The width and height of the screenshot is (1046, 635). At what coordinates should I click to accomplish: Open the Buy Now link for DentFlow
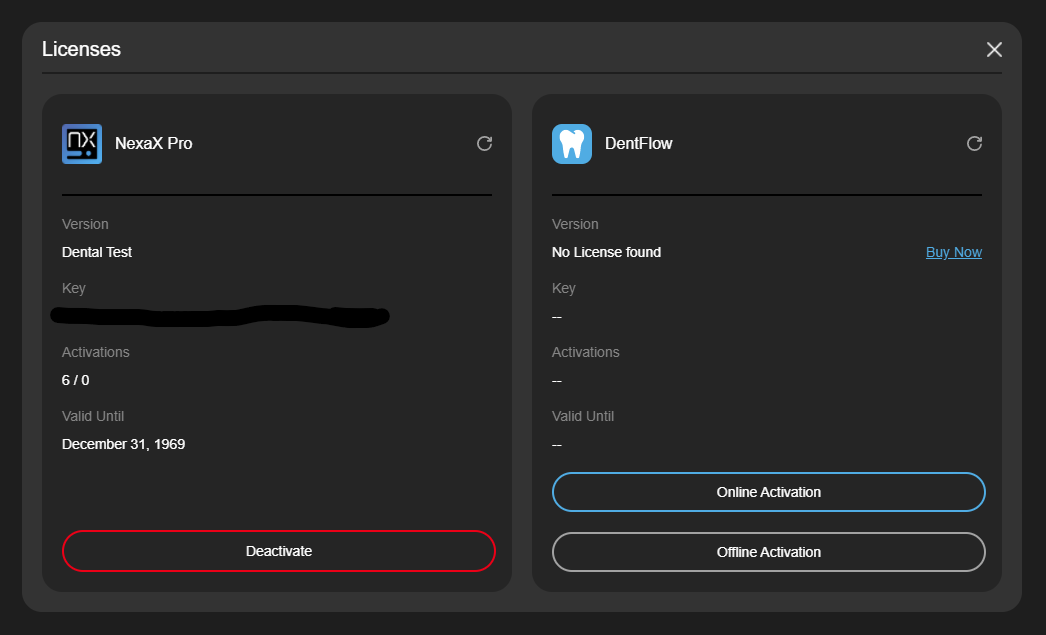[x=953, y=252]
